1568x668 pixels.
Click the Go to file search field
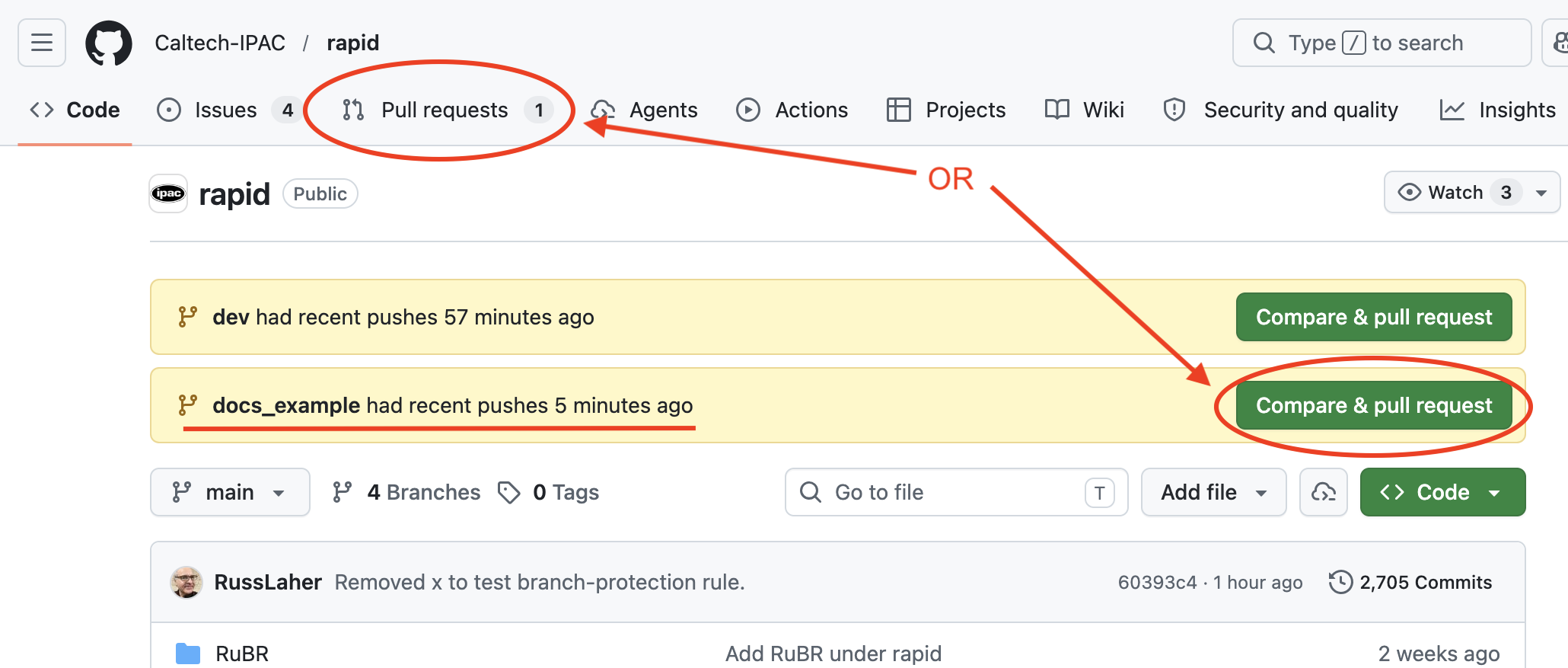coord(957,492)
